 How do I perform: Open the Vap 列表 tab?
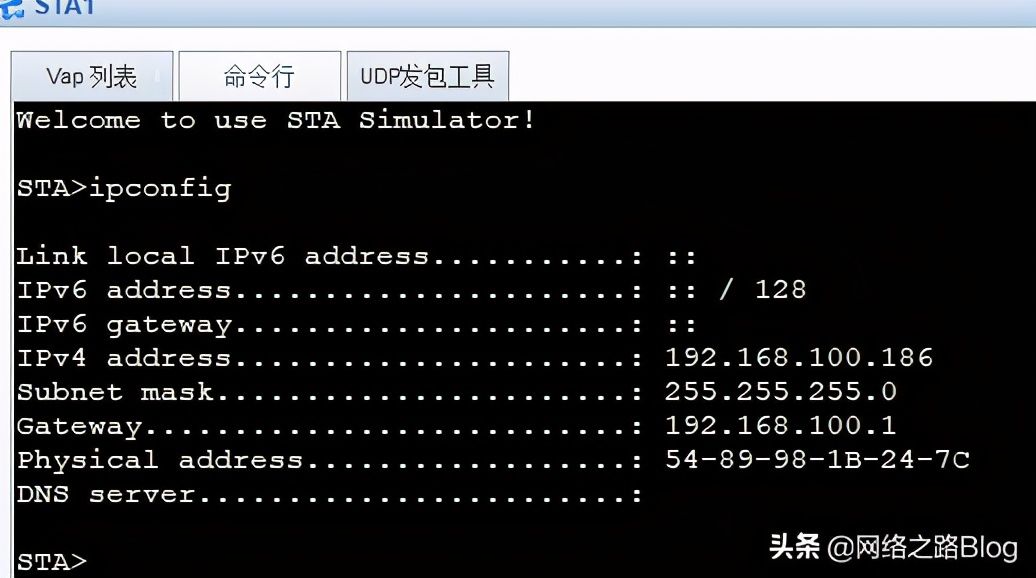point(92,76)
